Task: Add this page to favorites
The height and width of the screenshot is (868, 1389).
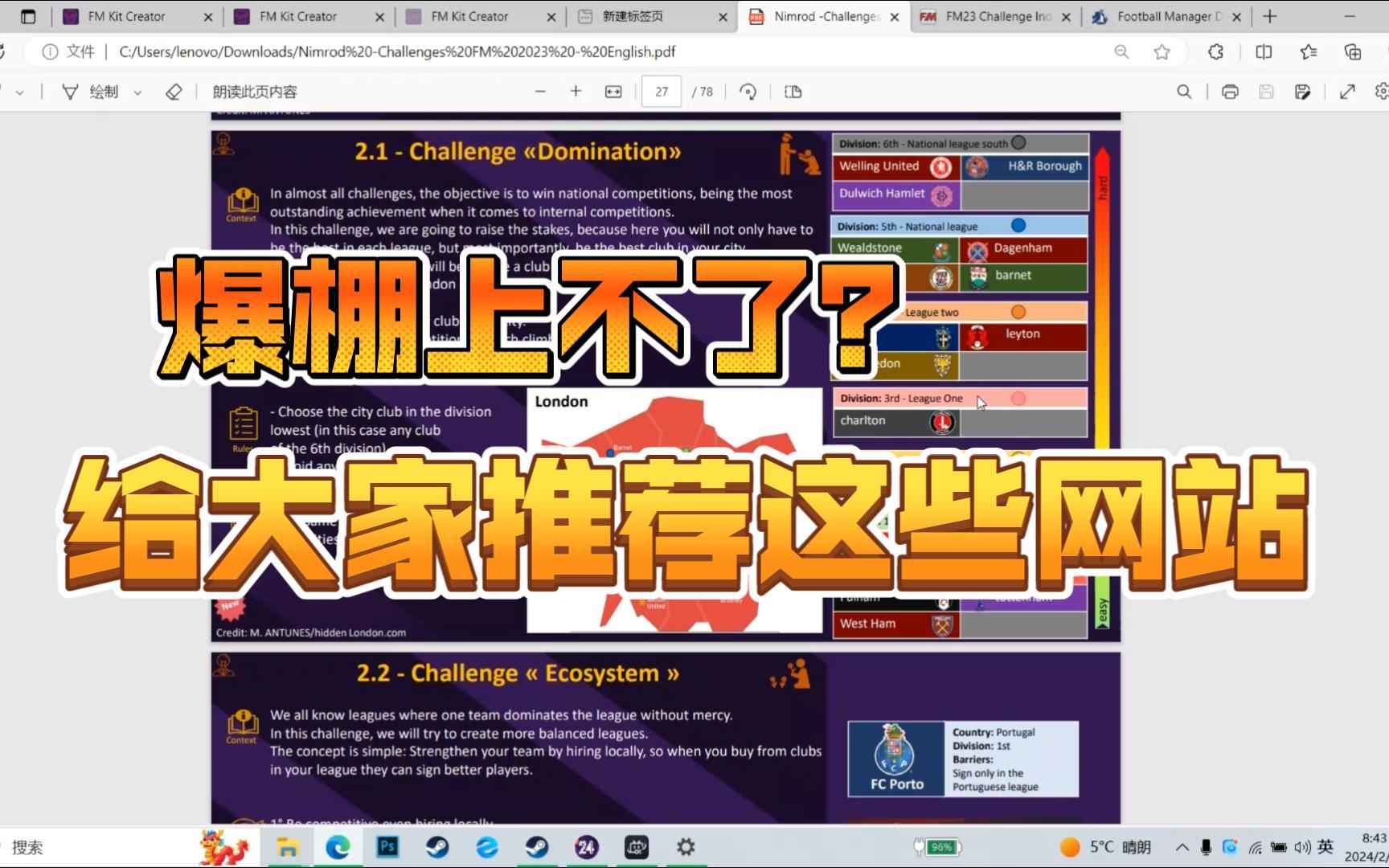Action: click(x=1162, y=52)
